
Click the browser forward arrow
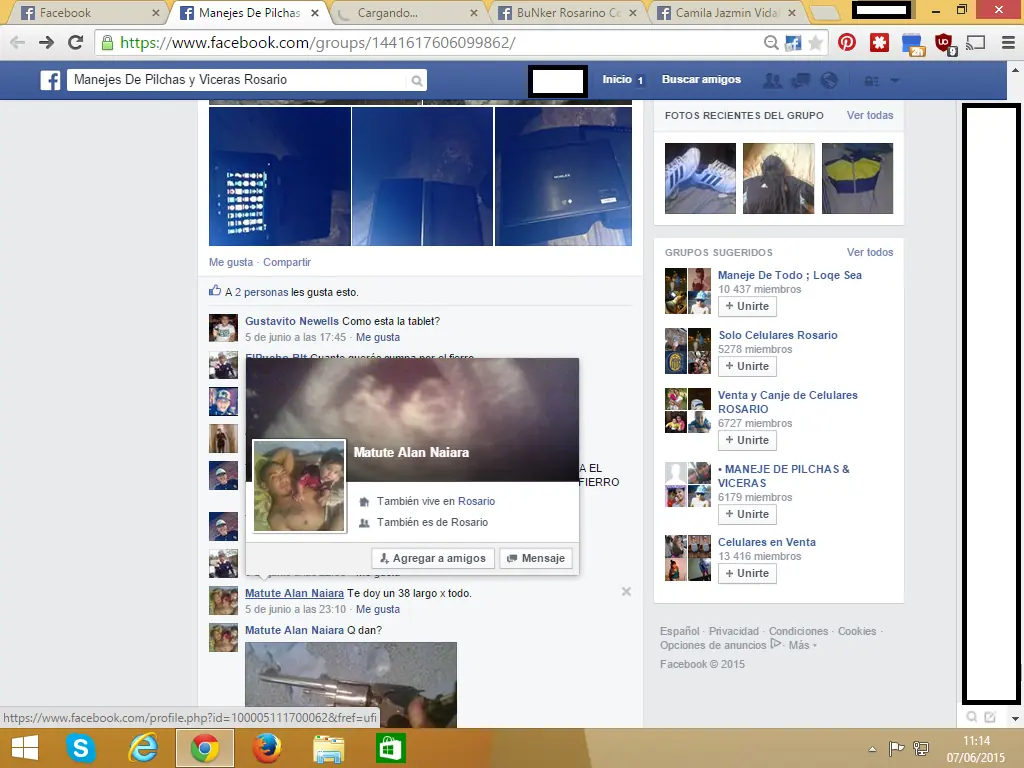[46, 42]
